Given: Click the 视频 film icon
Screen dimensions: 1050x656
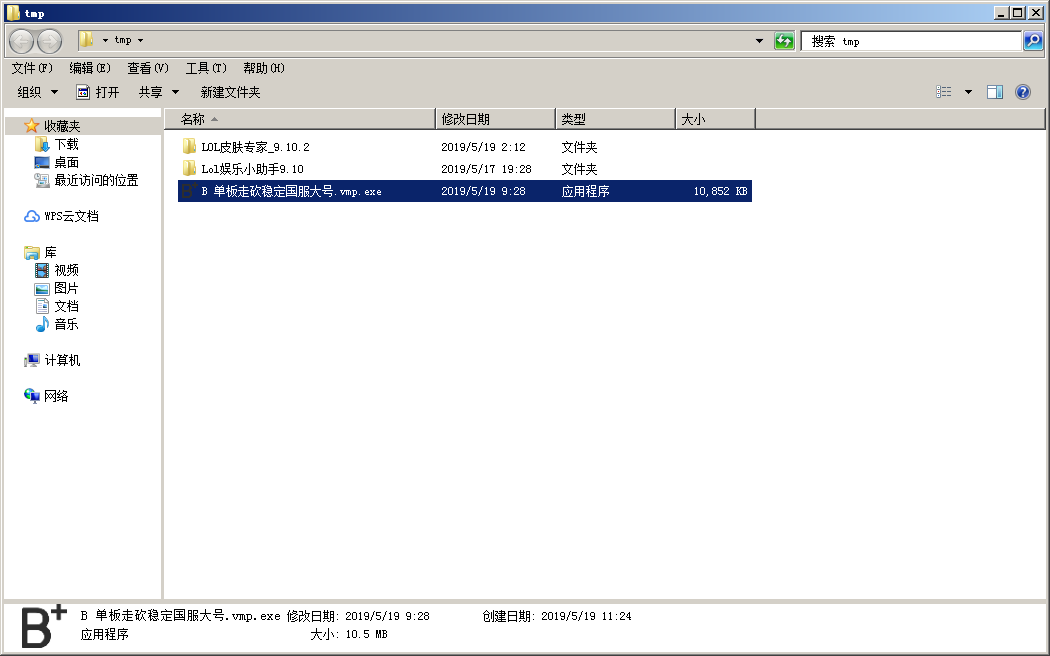Looking at the screenshot, I should [x=42, y=270].
